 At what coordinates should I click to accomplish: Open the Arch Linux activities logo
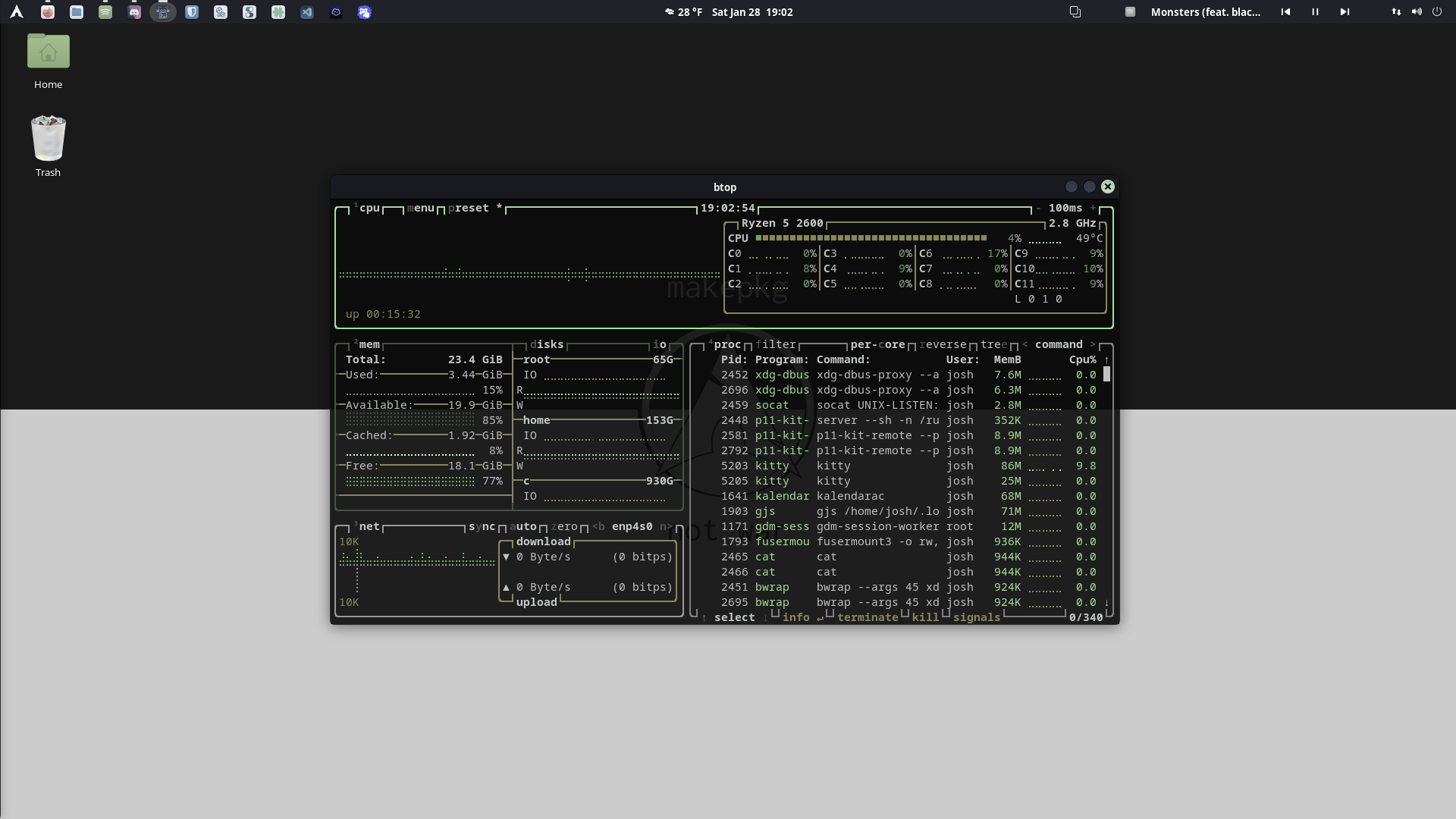(17, 12)
